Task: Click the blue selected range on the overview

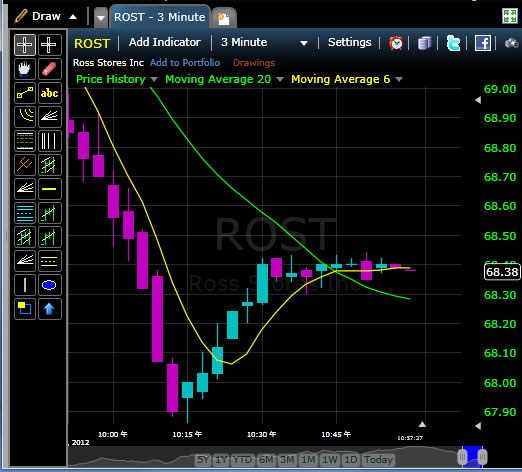Action: tap(472, 456)
